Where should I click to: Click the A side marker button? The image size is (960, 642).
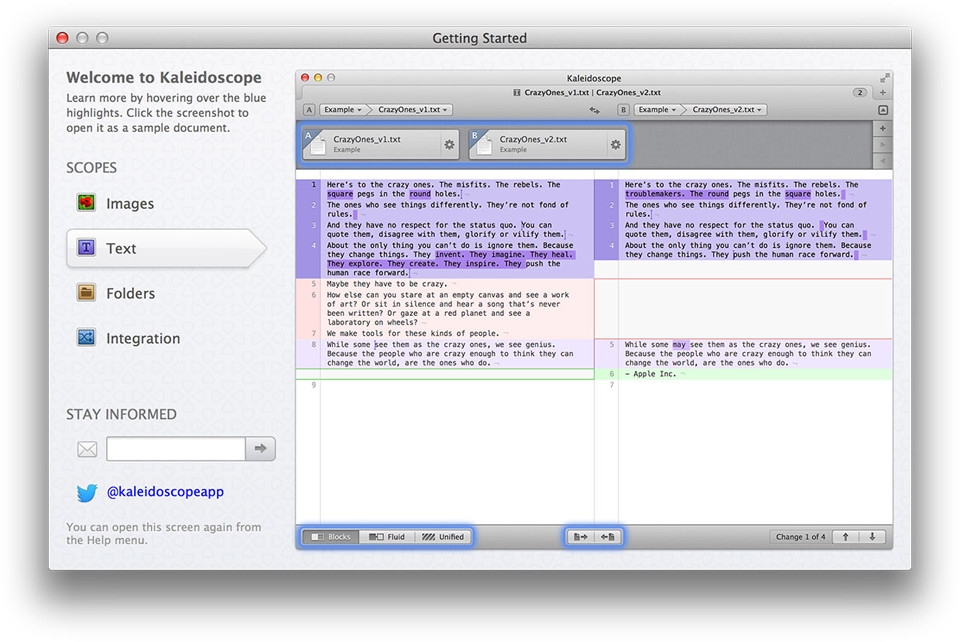(x=309, y=110)
